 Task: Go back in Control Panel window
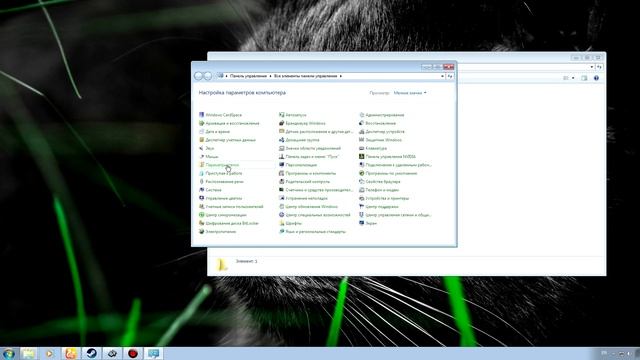coord(198,76)
